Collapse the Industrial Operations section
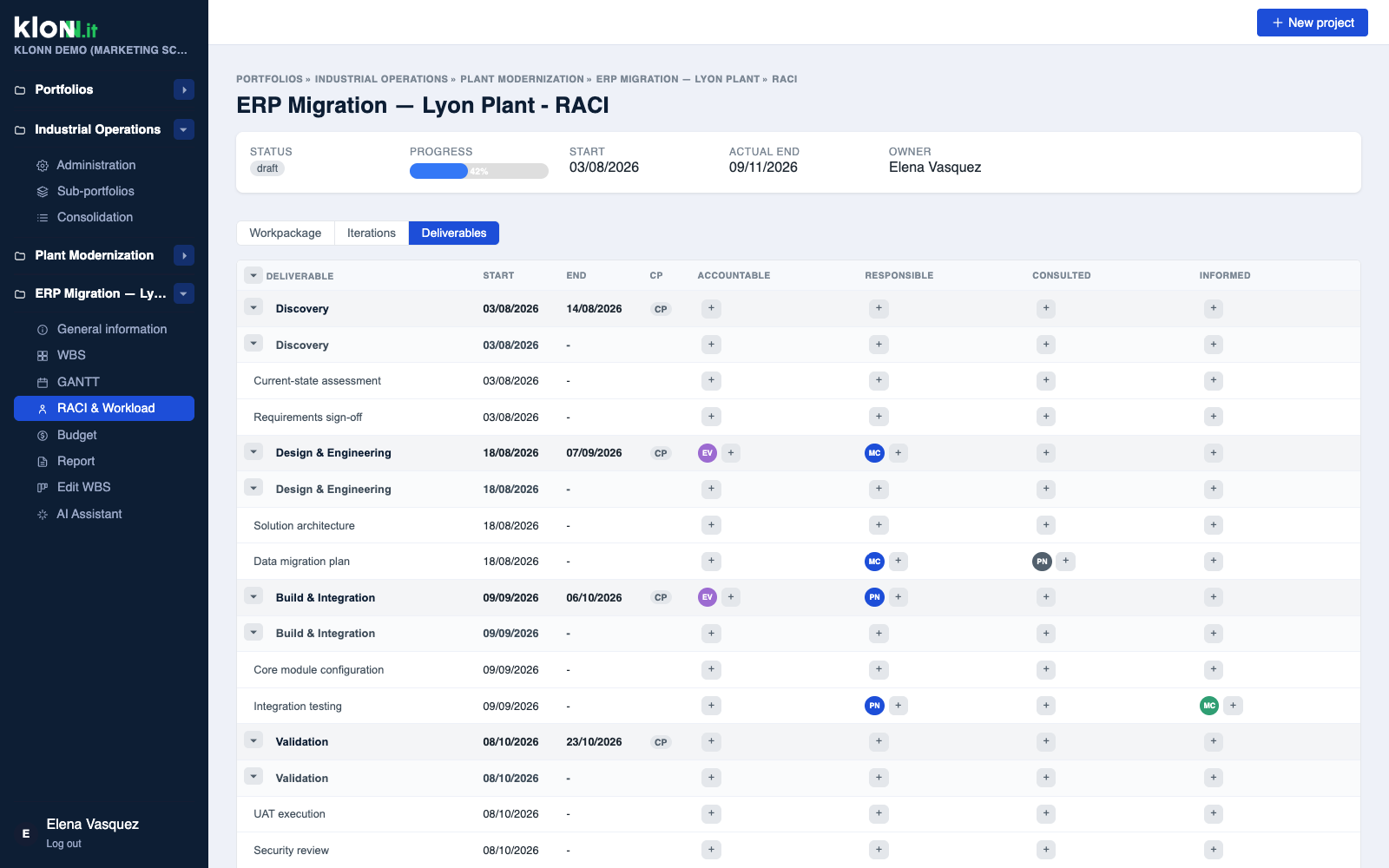 (x=184, y=129)
